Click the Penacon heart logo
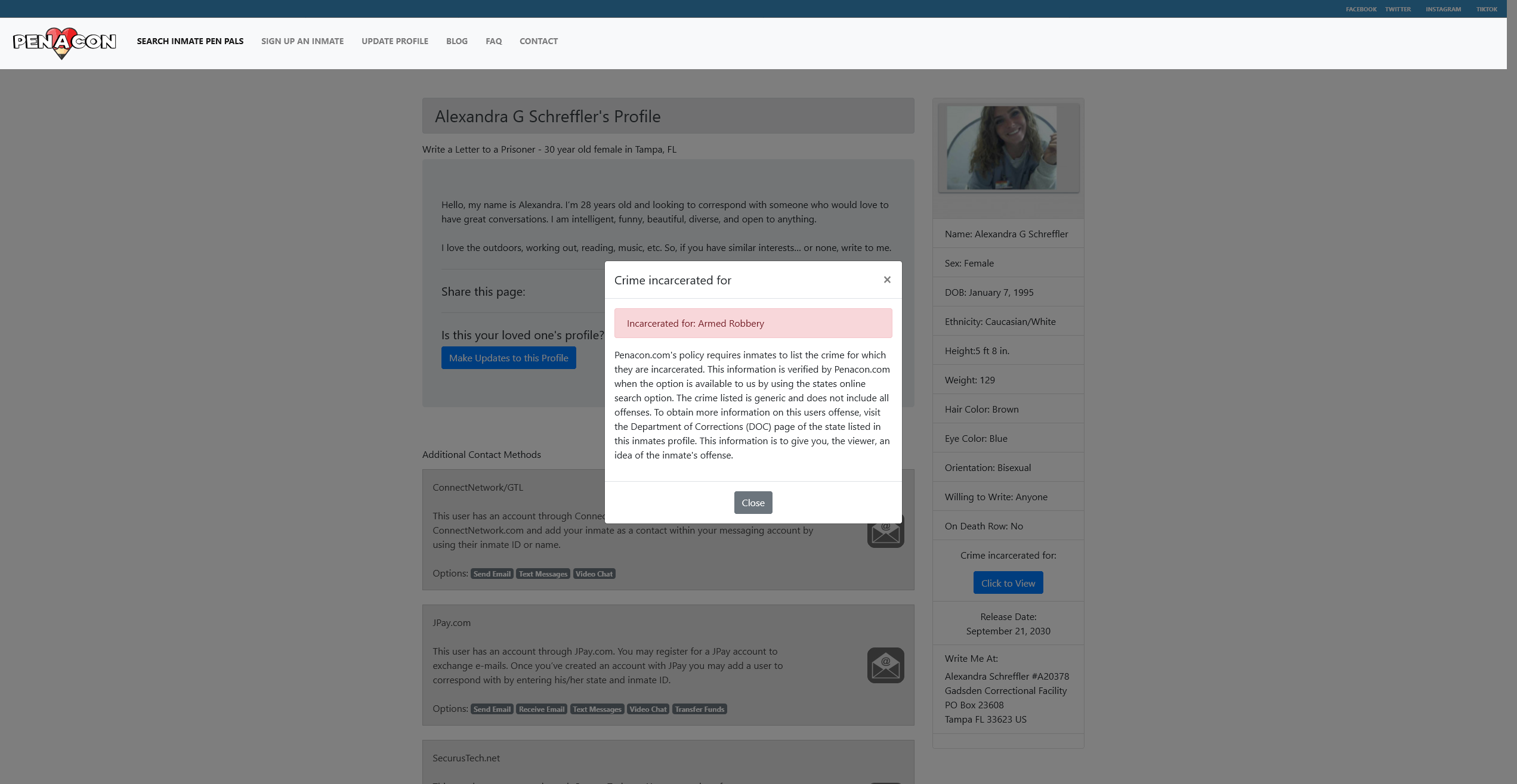Viewport: 1517px width, 784px height. click(x=64, y=42)
